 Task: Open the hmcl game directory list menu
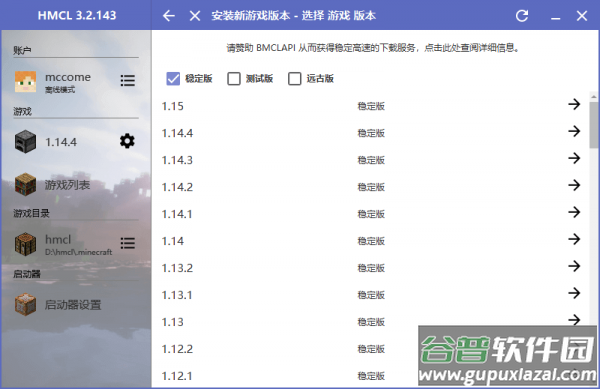tap(127, 243)
